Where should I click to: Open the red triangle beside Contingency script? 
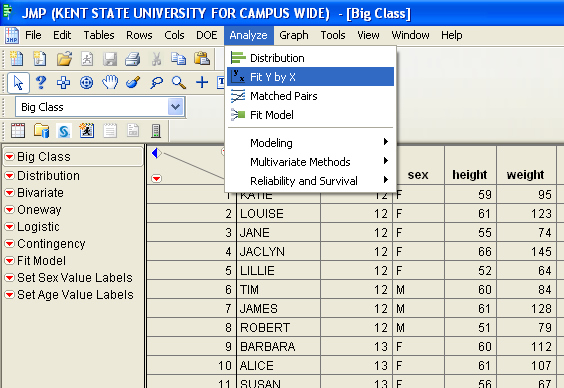click(10, 244)
